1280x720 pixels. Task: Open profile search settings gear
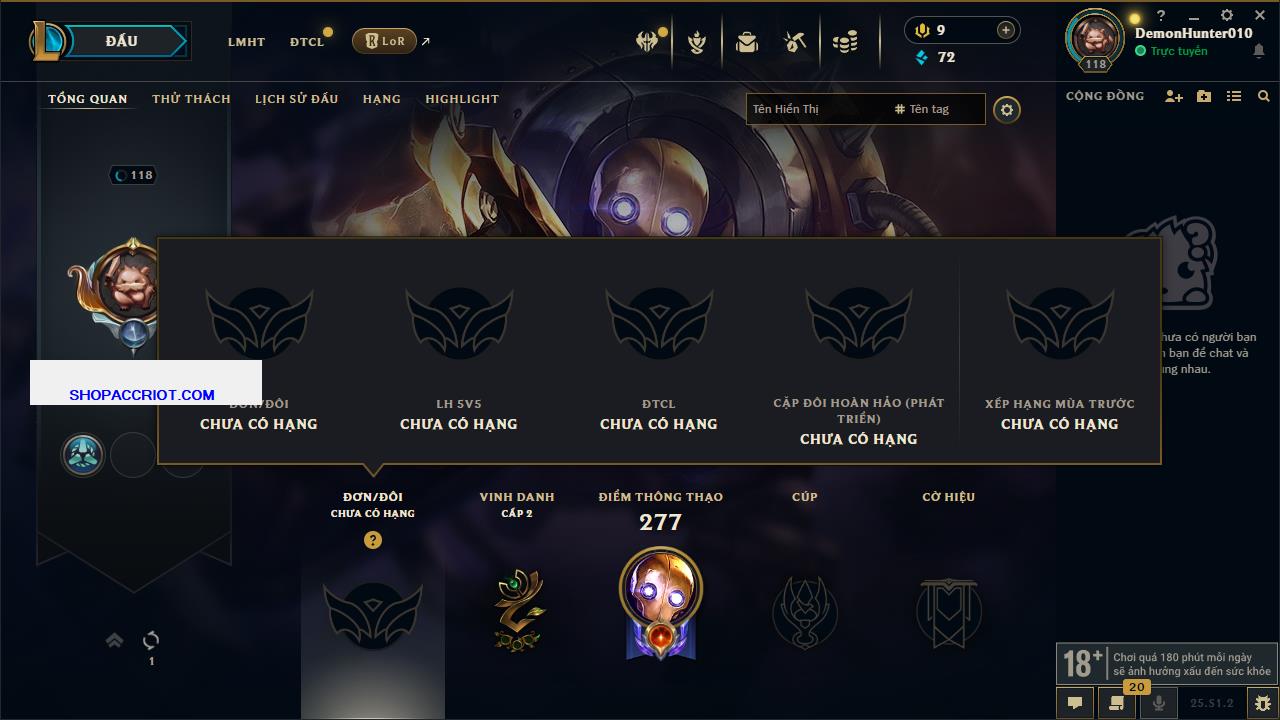pyautogui.click(x=1007, y=110)
